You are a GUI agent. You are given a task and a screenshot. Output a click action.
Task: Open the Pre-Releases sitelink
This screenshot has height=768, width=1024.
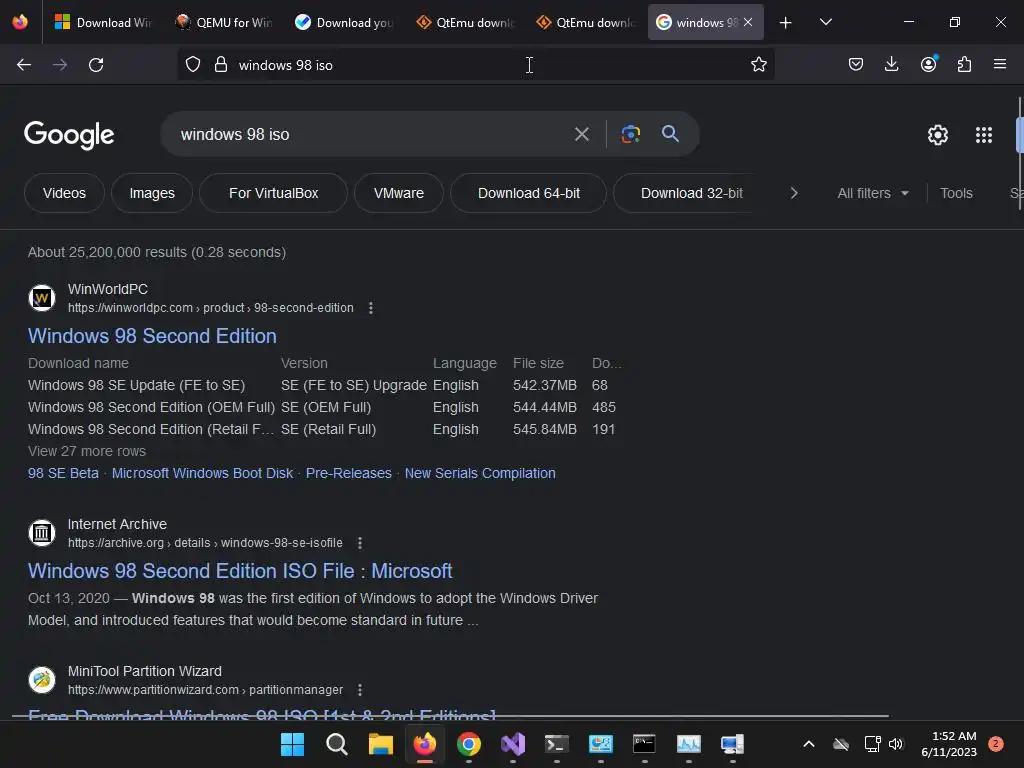(349, 473)
